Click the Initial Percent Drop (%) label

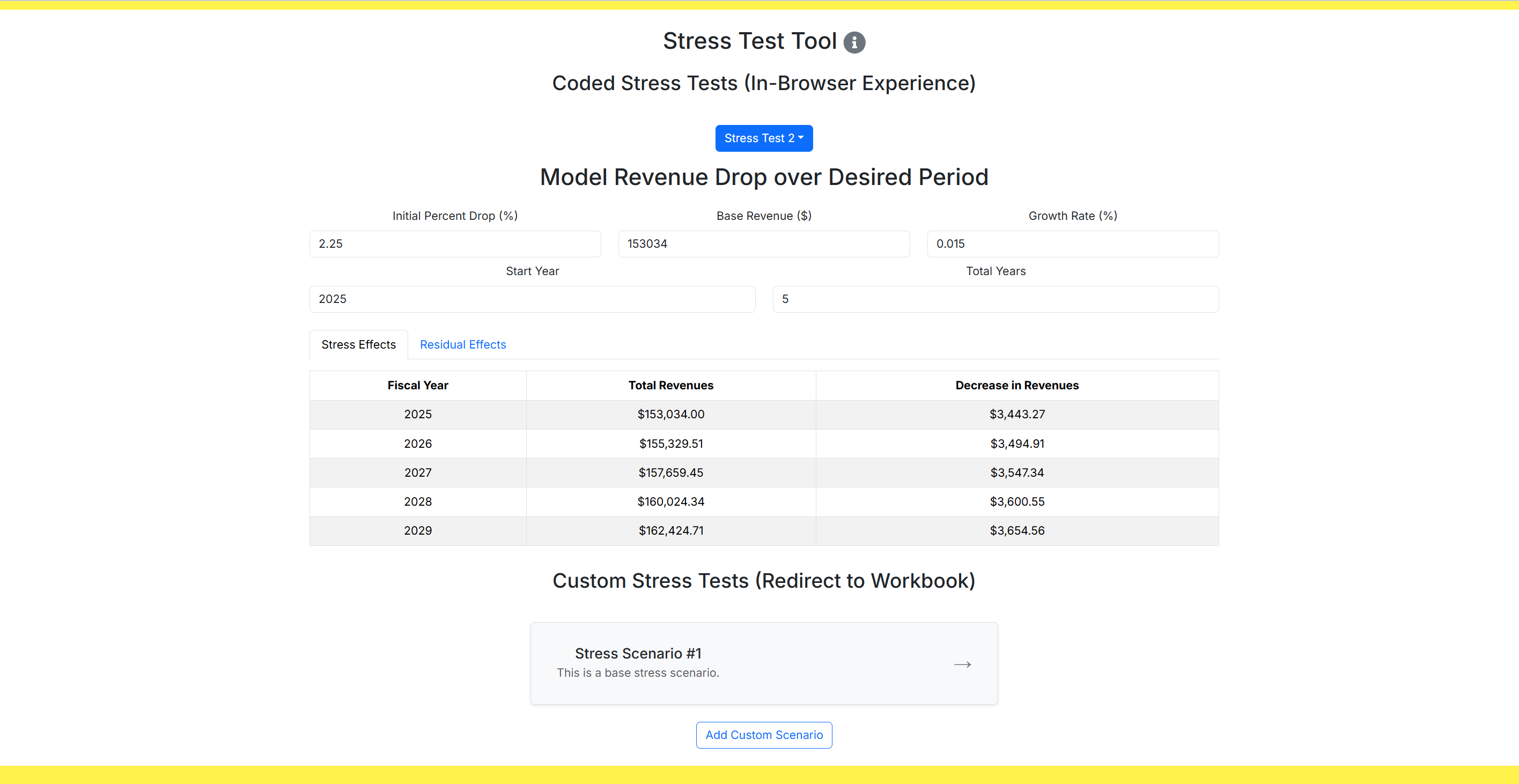pyautogui.click(x=455, y=216)
